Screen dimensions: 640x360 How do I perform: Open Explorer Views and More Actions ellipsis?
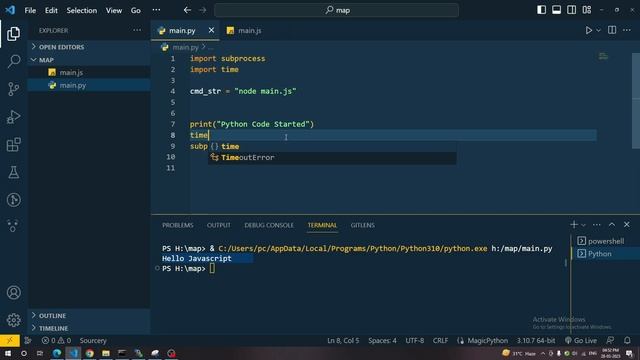[137, 30]
